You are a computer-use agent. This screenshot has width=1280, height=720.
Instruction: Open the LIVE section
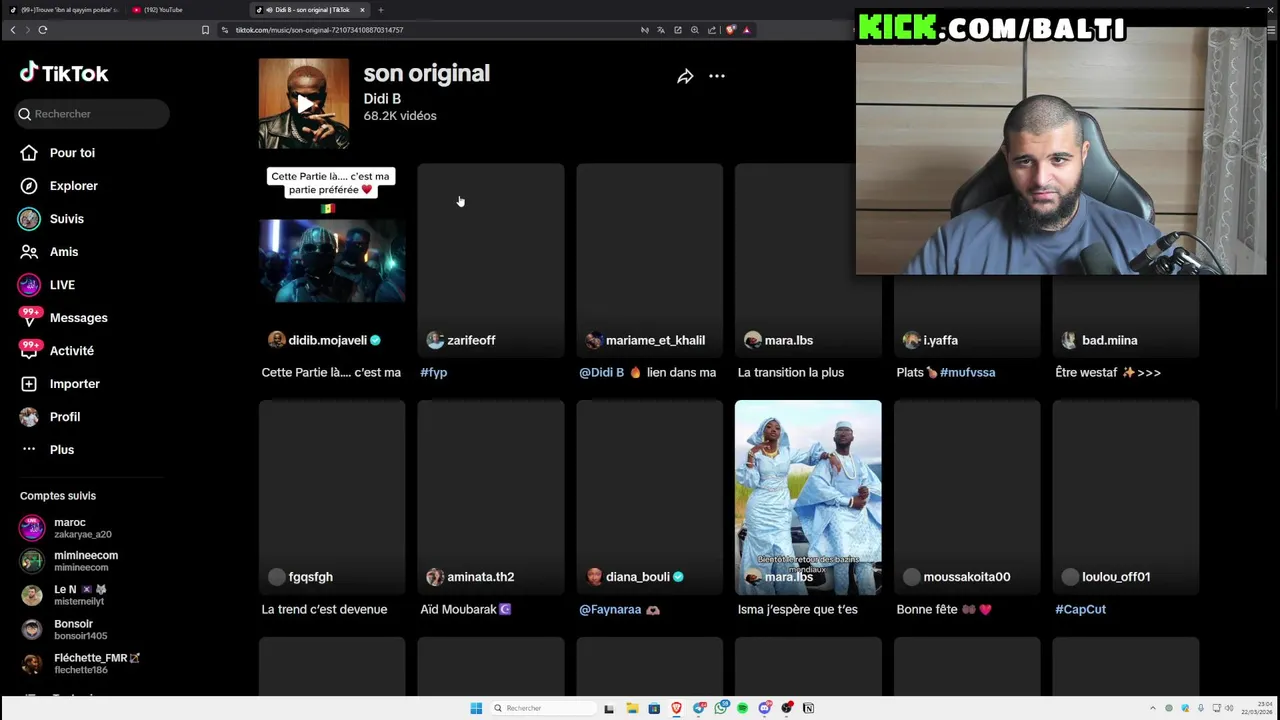(x=47, y=285)
